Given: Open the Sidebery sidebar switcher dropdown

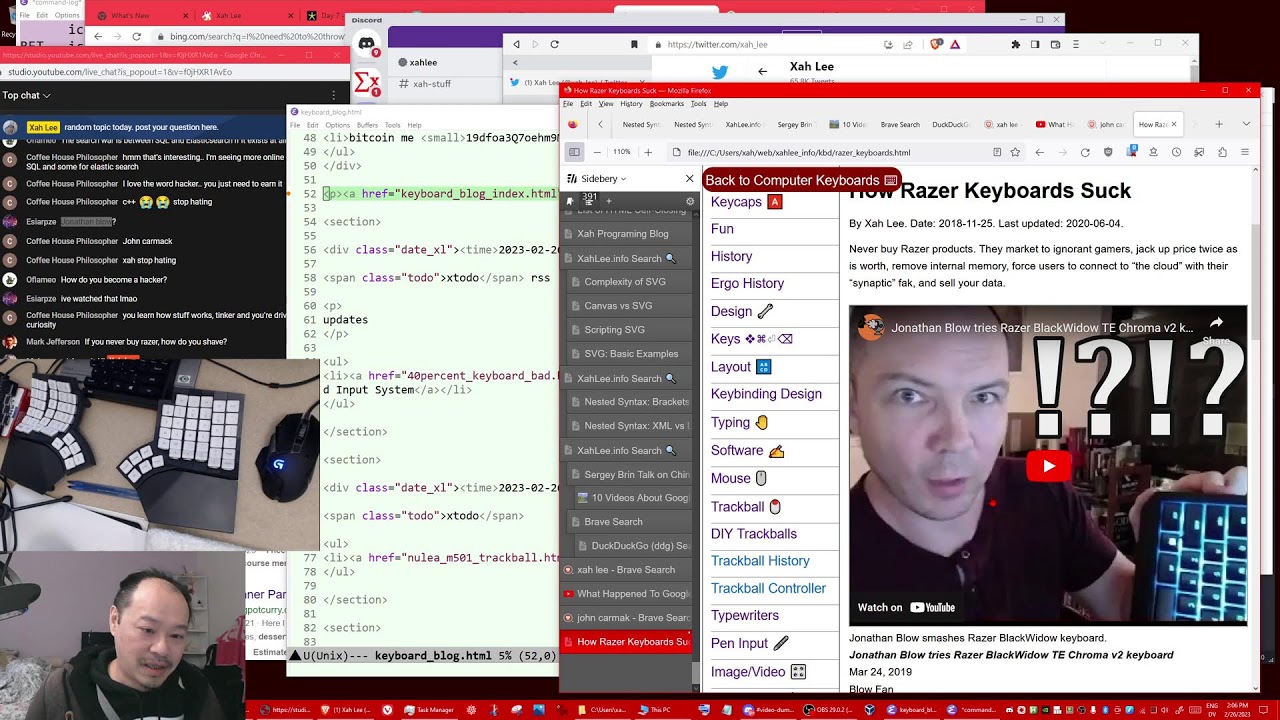Looking at the screenshot, I should pyautogui.click(x=603, y=178).
